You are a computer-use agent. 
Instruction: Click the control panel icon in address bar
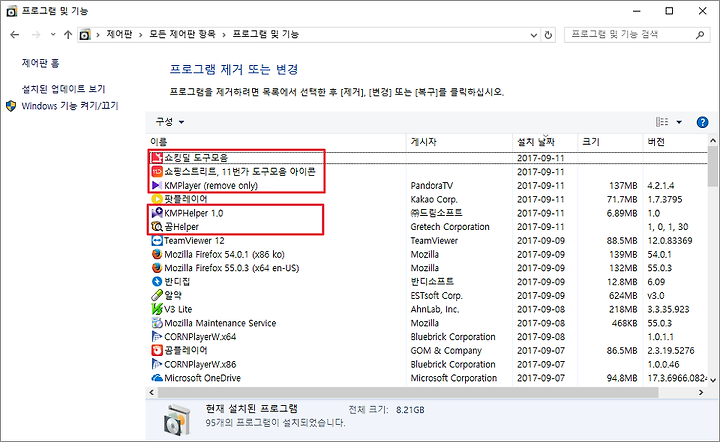coord(85,34)
